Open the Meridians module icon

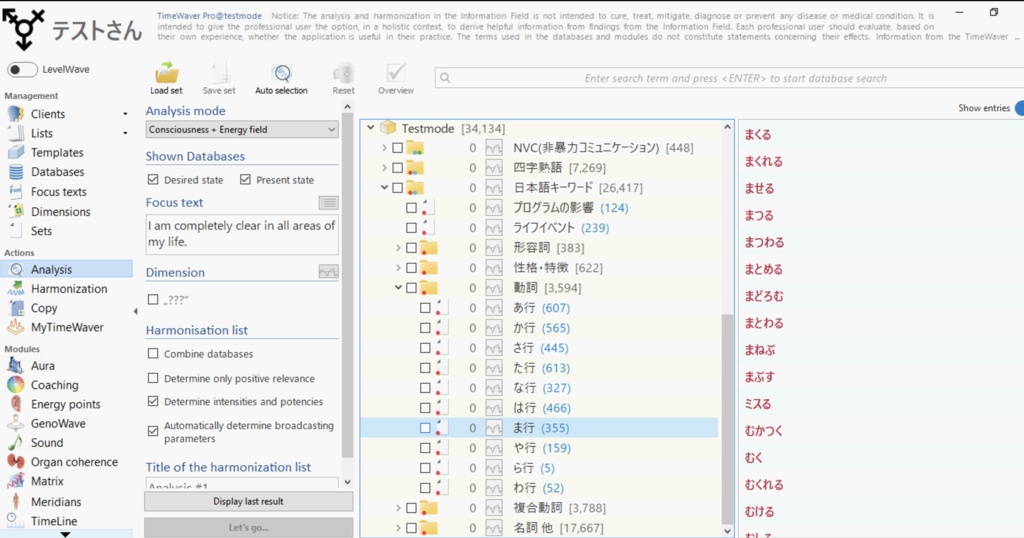tap(16, 501)
